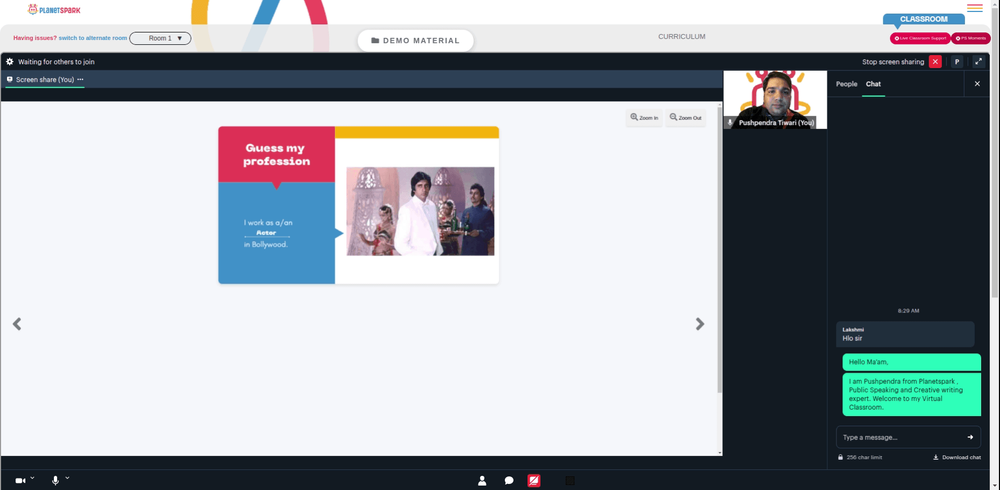1000x490 pixels.
Task: Zoom out of the slide
Action: coord(686,118)
